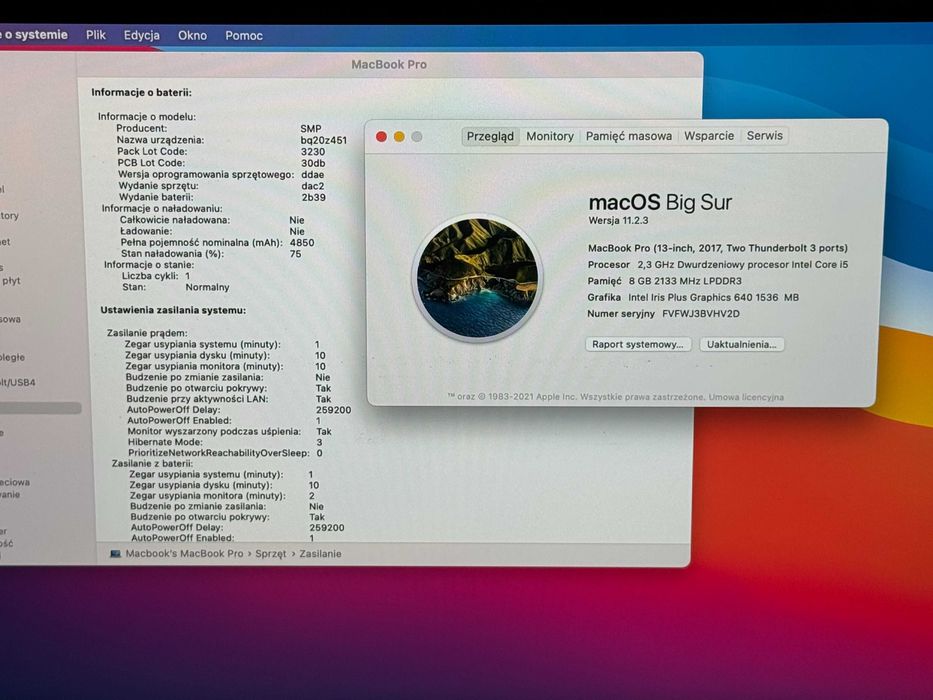Select Zasilanie in the path bar
The height and width of the screenshot is (700, 933).
point(320,554)
